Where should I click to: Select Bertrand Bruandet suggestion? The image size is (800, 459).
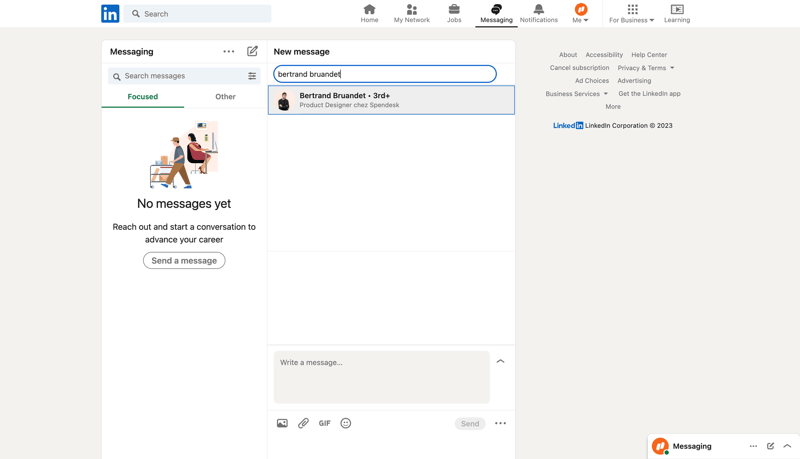pyautogui.click(x=391, y=100)
